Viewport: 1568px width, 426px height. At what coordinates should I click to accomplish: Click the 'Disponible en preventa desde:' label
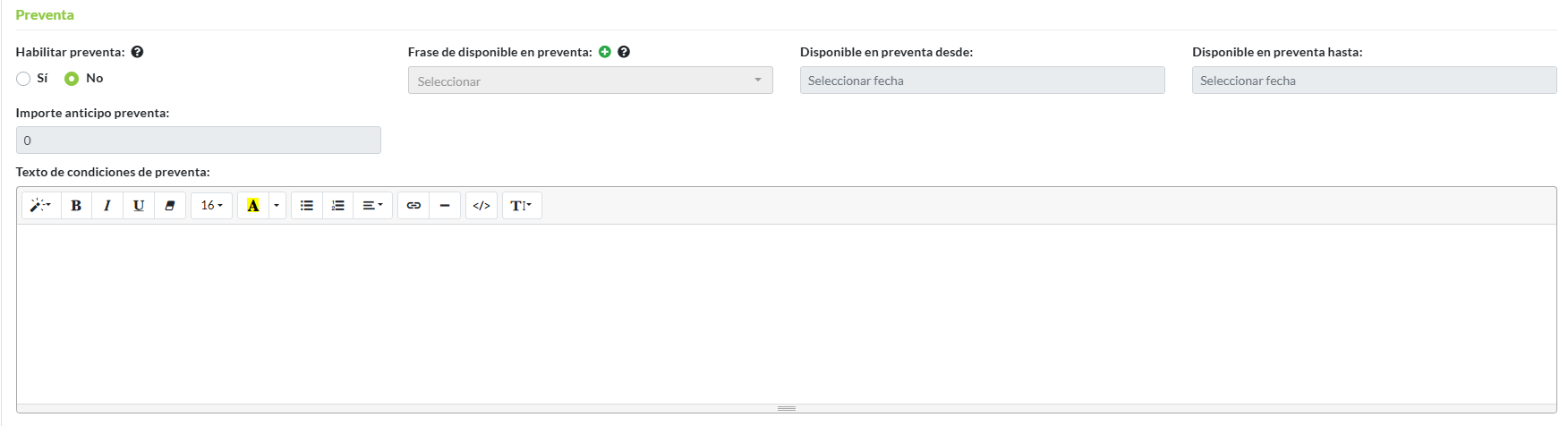click(x=886, y=52)
